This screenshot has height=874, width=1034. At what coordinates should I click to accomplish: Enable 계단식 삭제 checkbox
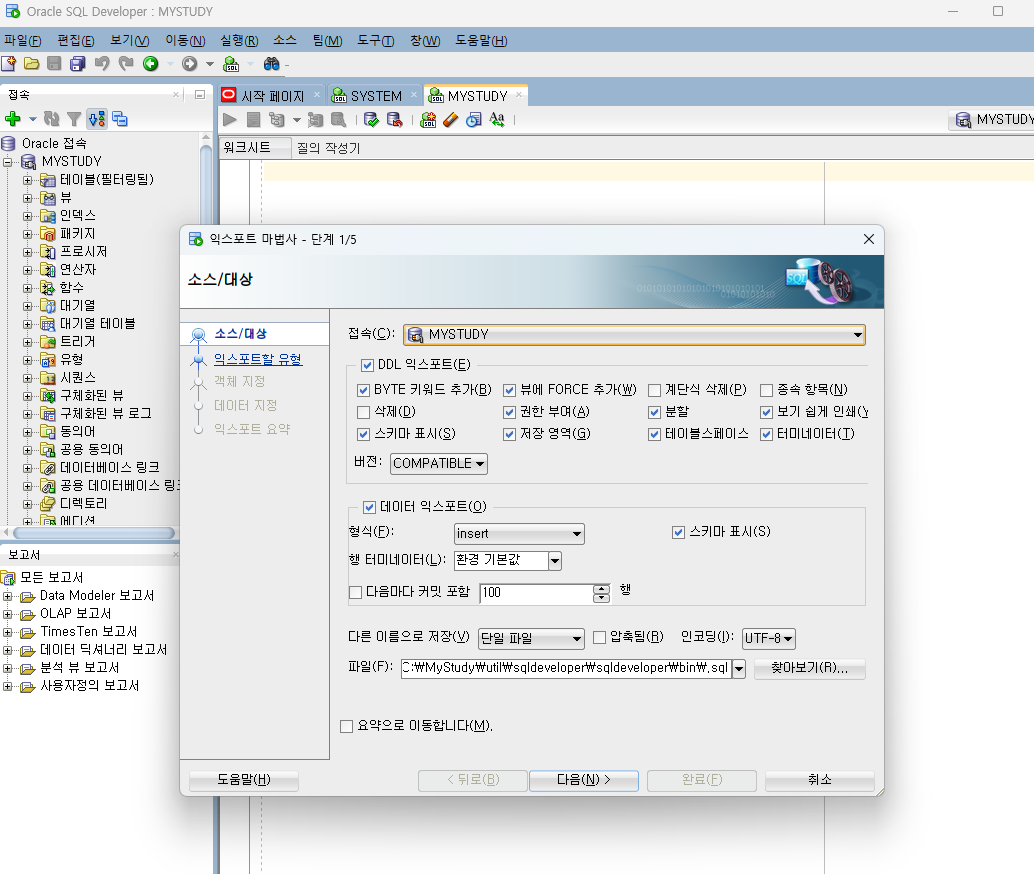(x=654, y=390)
